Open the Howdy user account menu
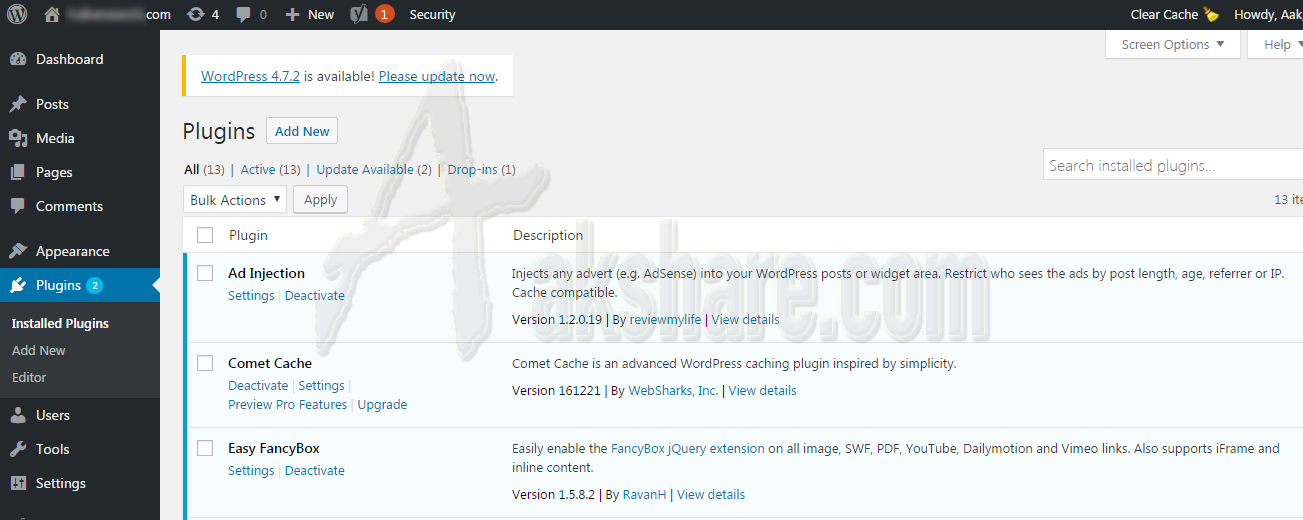This screenshot has height=520, width=1303. [1268, 14]
